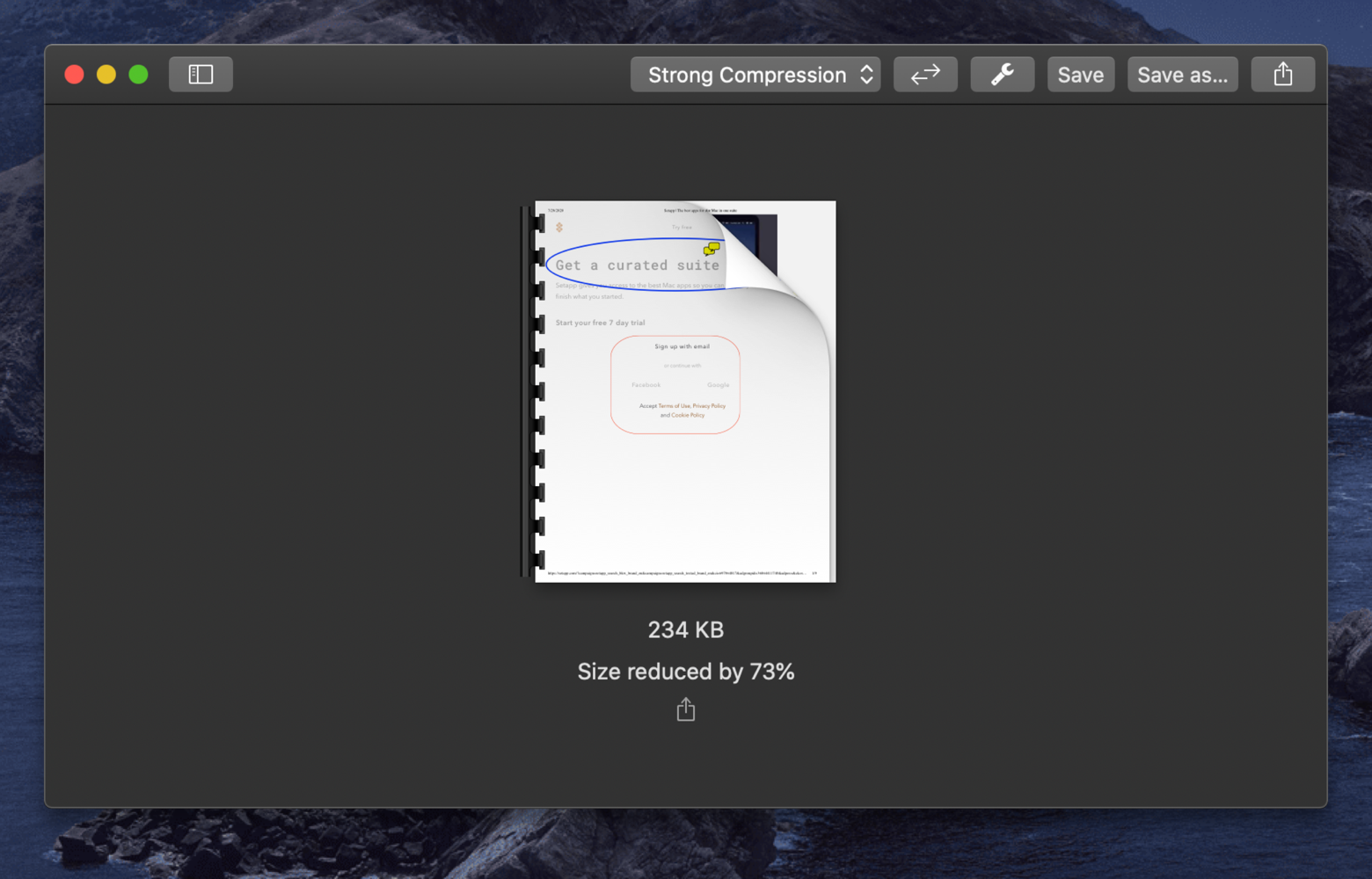The height and width of the screenshot is (879, 1372).
Task: Click the Save button
Action: click(1080, 75)
